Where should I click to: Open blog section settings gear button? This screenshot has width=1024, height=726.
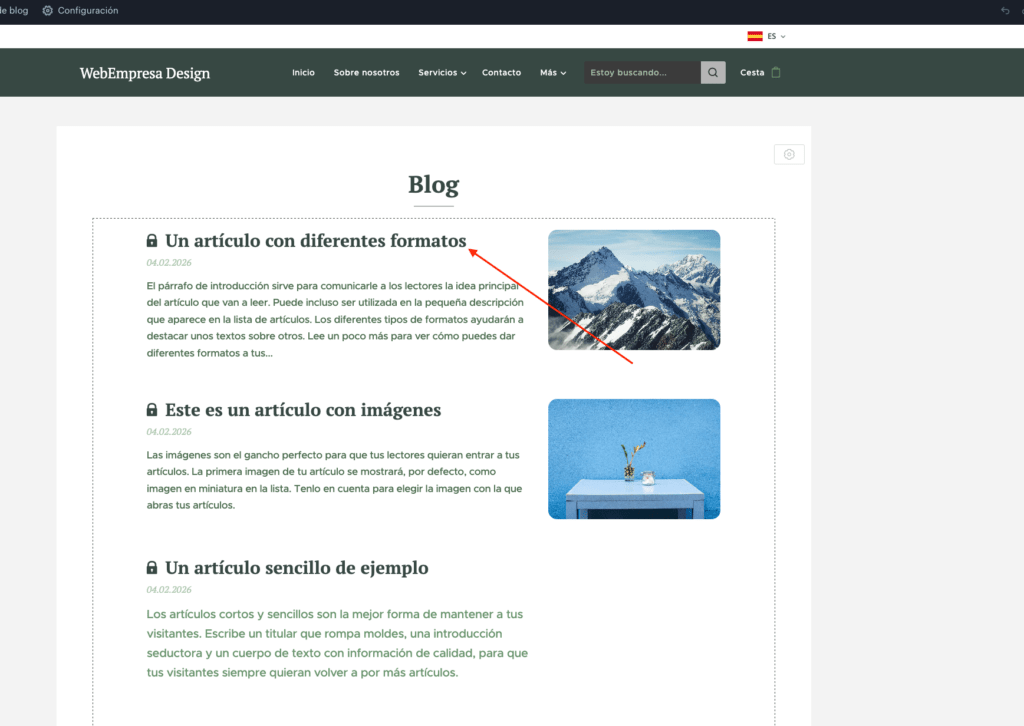(x=789, y=155)
